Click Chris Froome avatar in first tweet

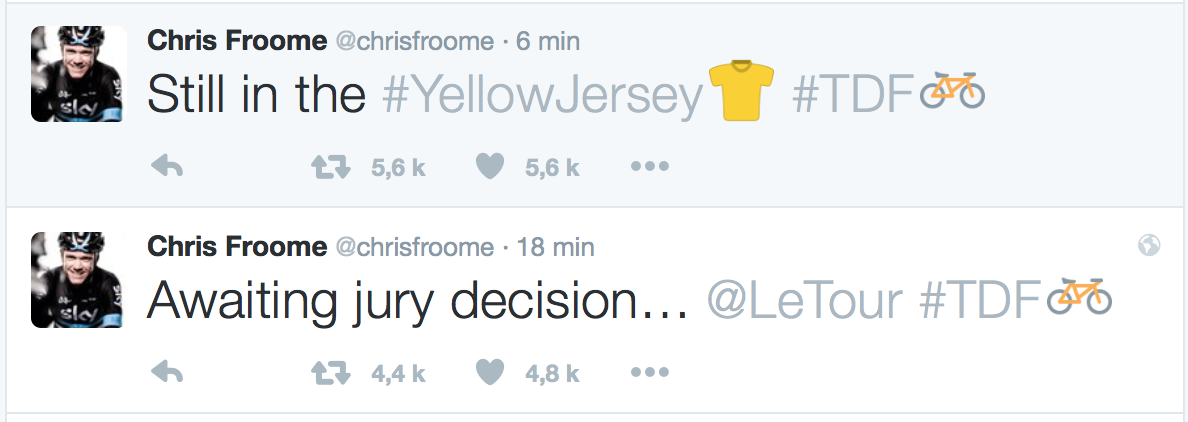pyautogui.click(x=79, y=73)
